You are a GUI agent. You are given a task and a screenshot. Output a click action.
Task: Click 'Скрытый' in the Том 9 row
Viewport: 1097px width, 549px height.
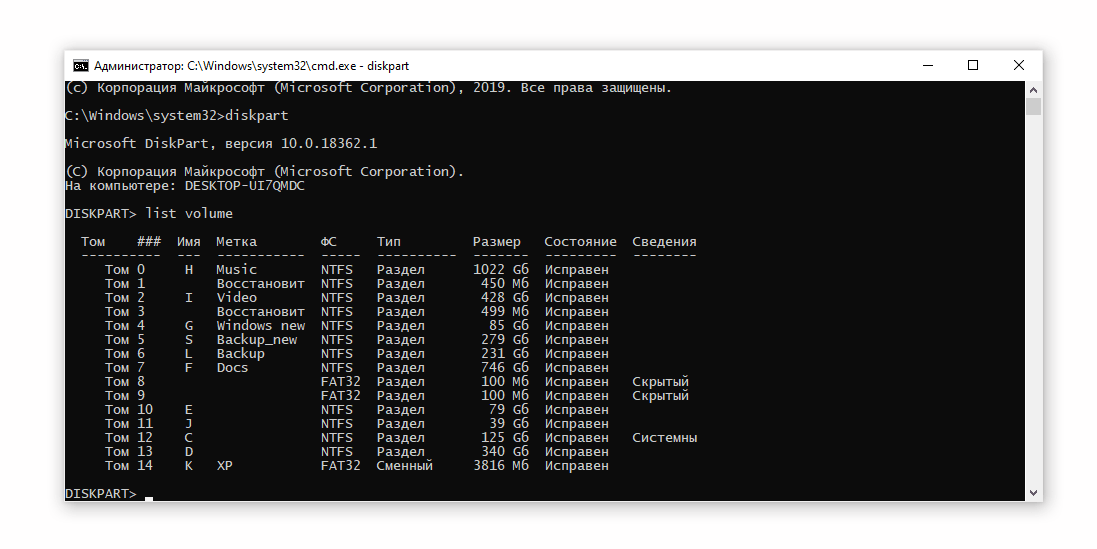(x=660, y=396)
